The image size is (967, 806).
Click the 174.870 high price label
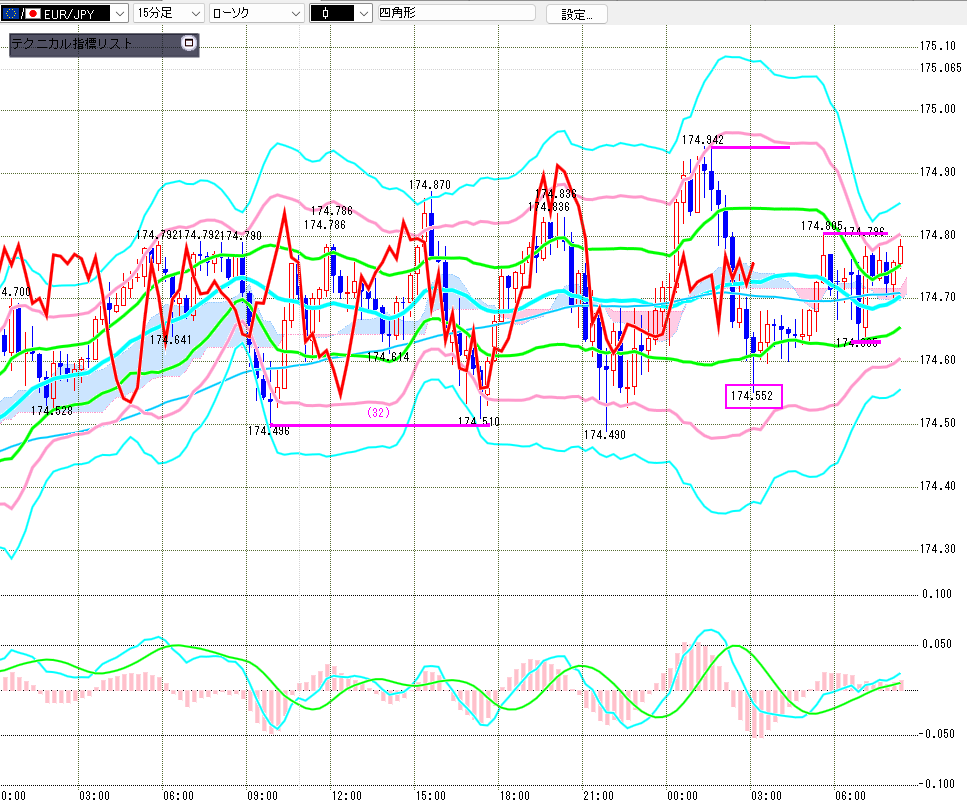click(429, 185)
